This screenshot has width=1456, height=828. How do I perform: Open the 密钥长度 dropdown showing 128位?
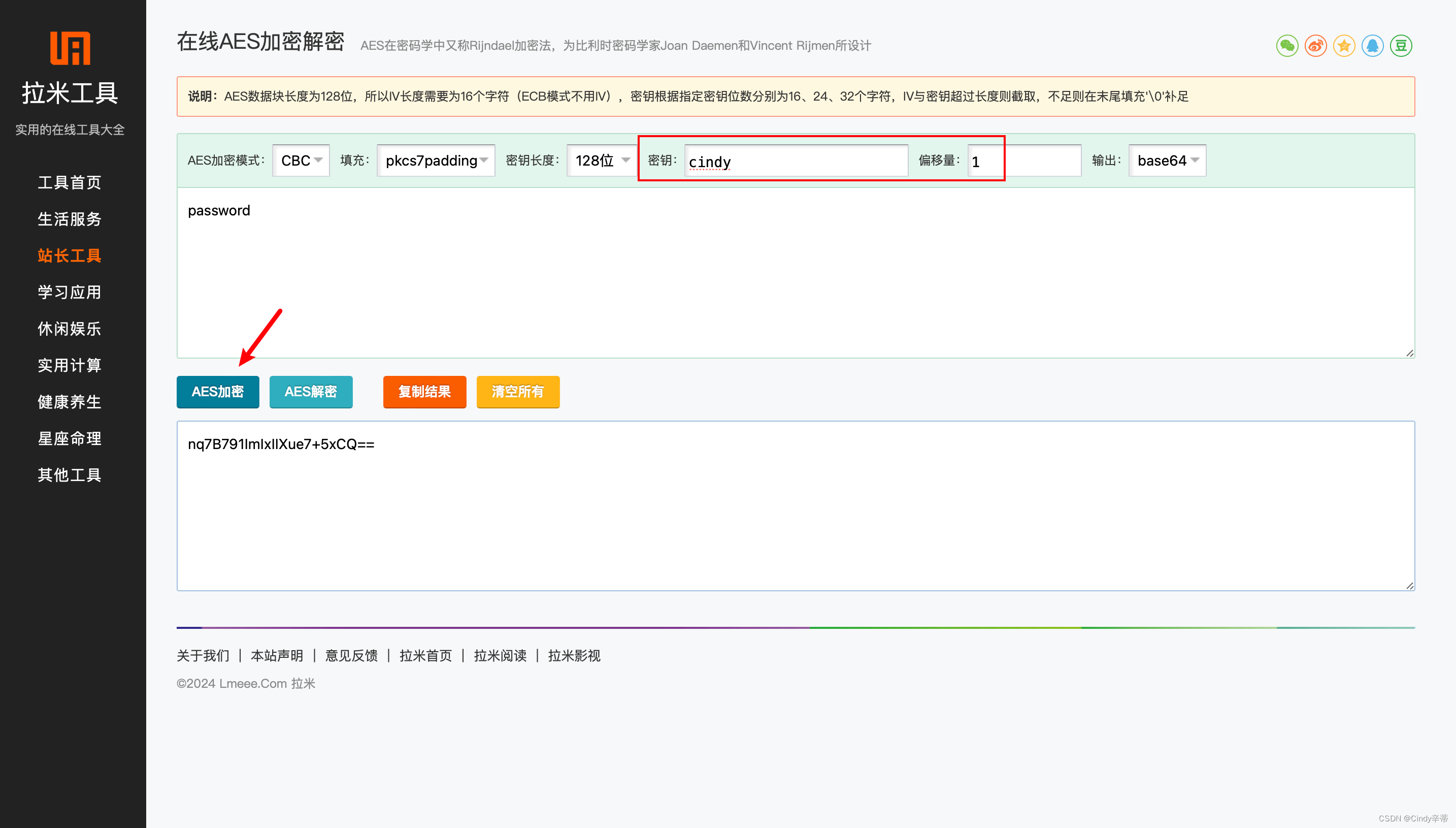[601, 160]
